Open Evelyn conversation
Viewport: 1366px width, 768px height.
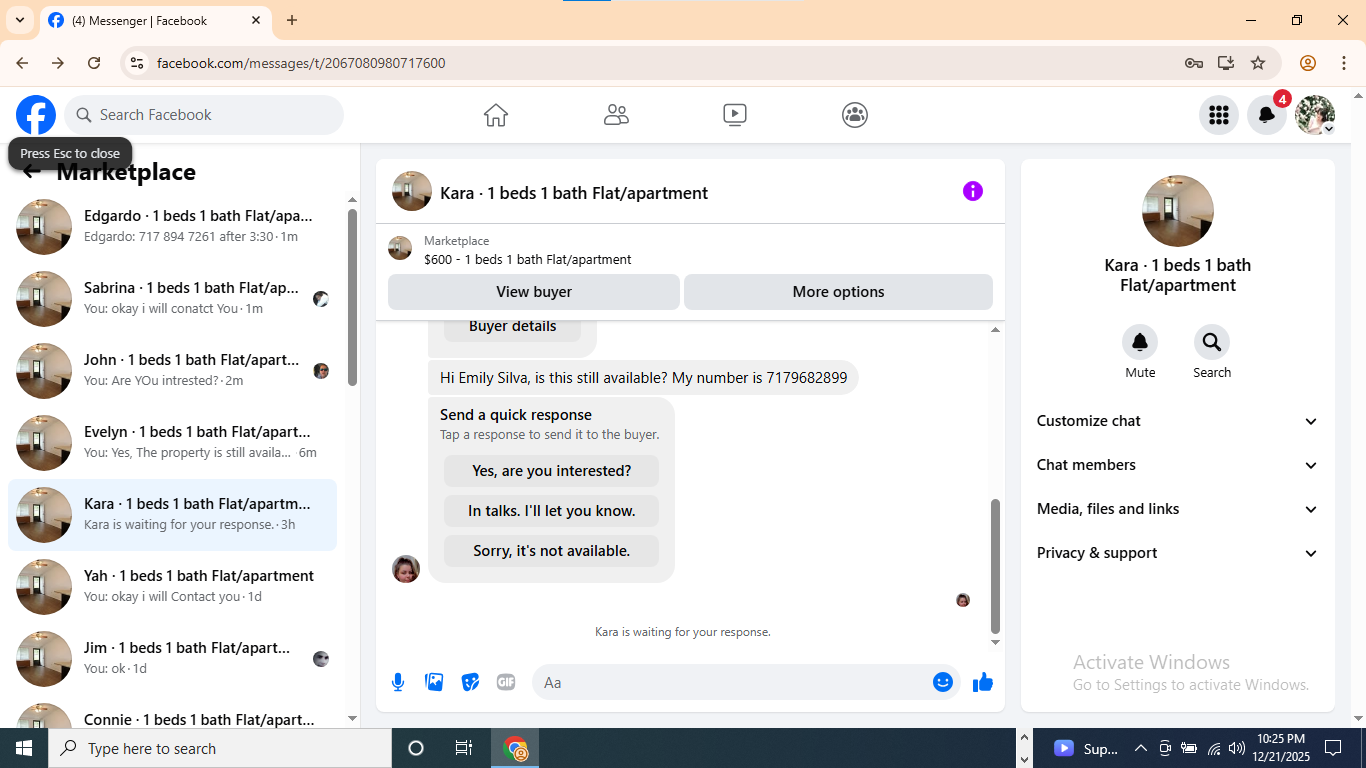pos(172,443)
